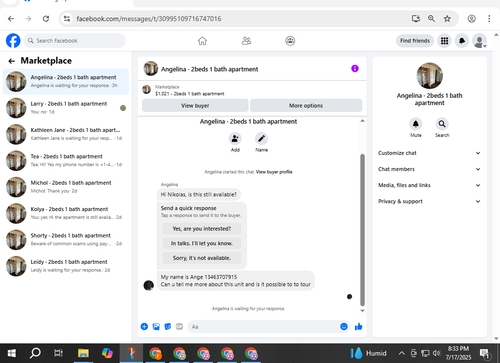Send quick reply 'Sorry, it's not available.'
This screenshot has height=363, width=500.
[202, 258]
